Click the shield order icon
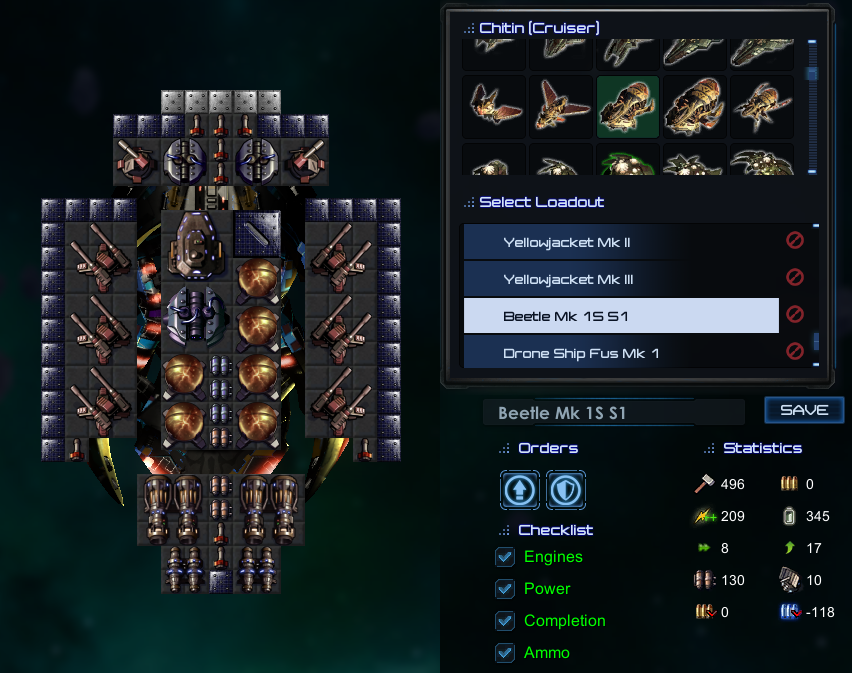Screen dimensions: 852x673 coord(566,490)
